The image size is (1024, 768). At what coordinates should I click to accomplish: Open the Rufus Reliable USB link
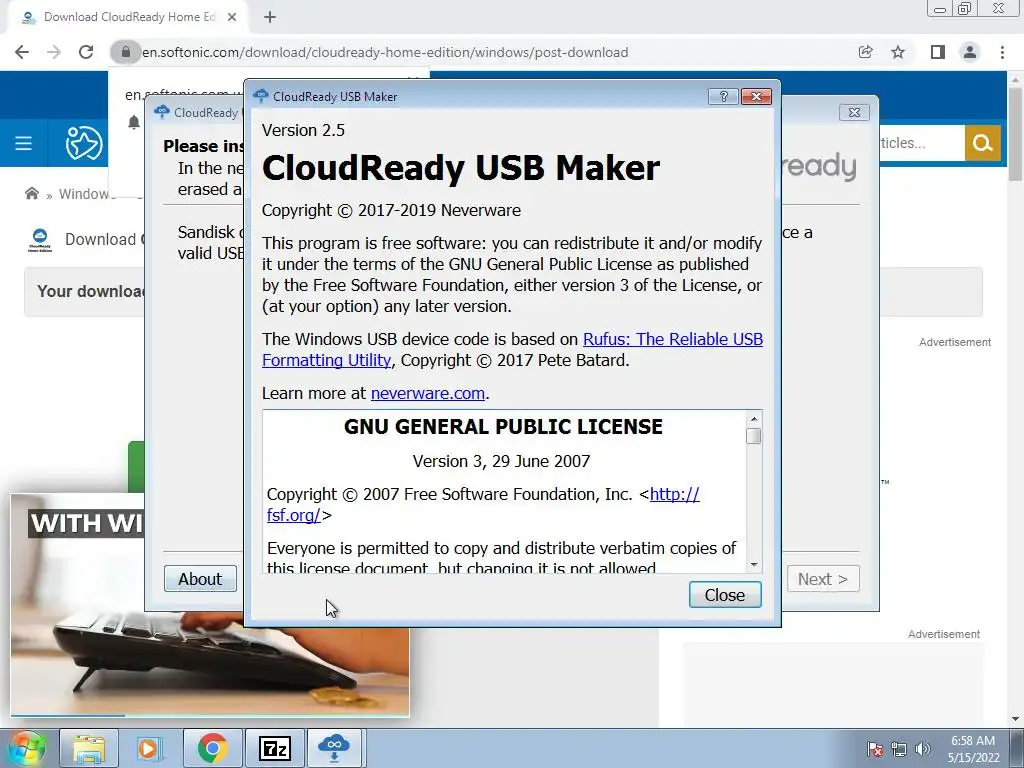click(x=673, y=340)
